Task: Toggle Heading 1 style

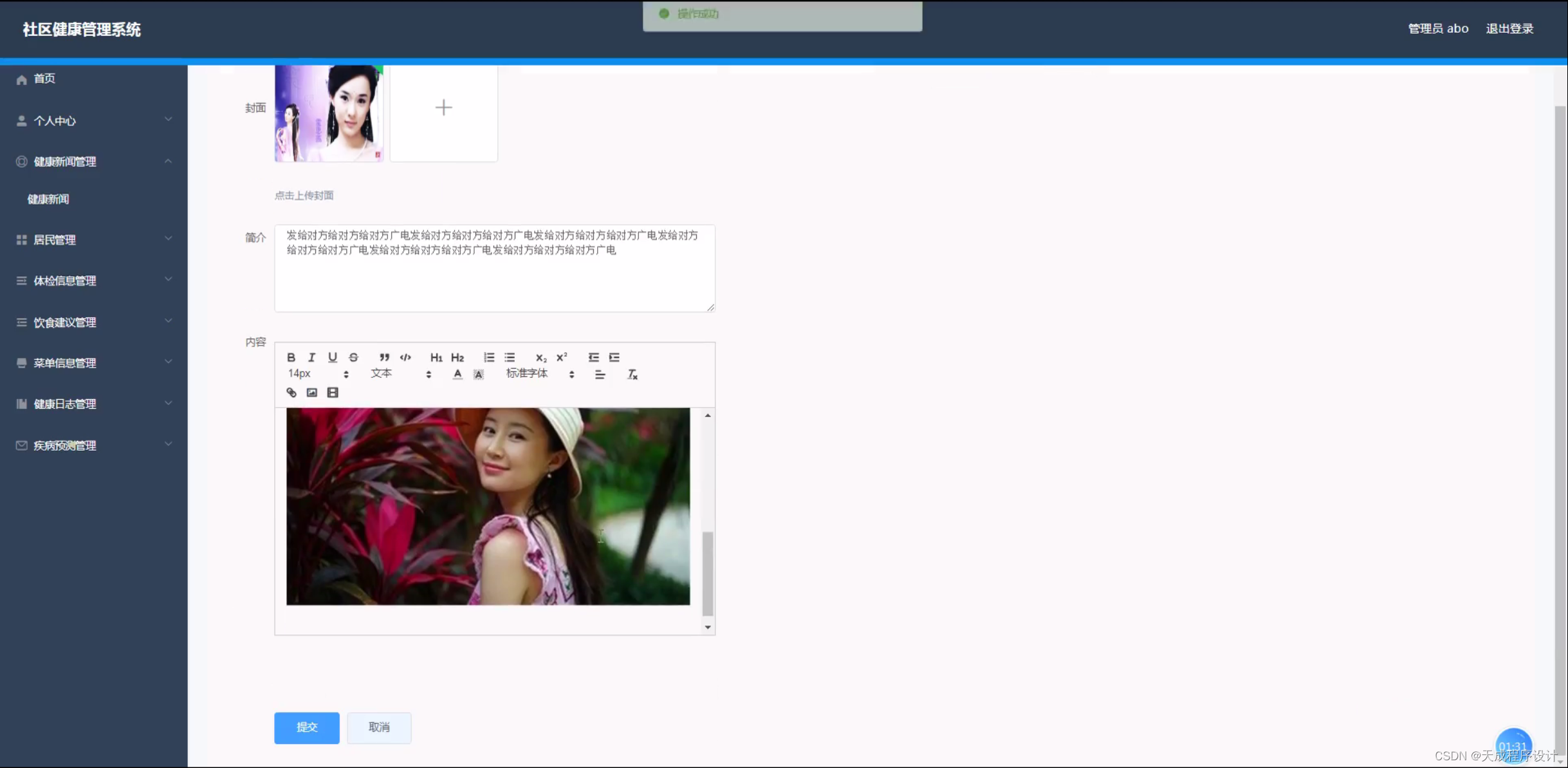Action: pyautogui.click(x=436, y=357)
